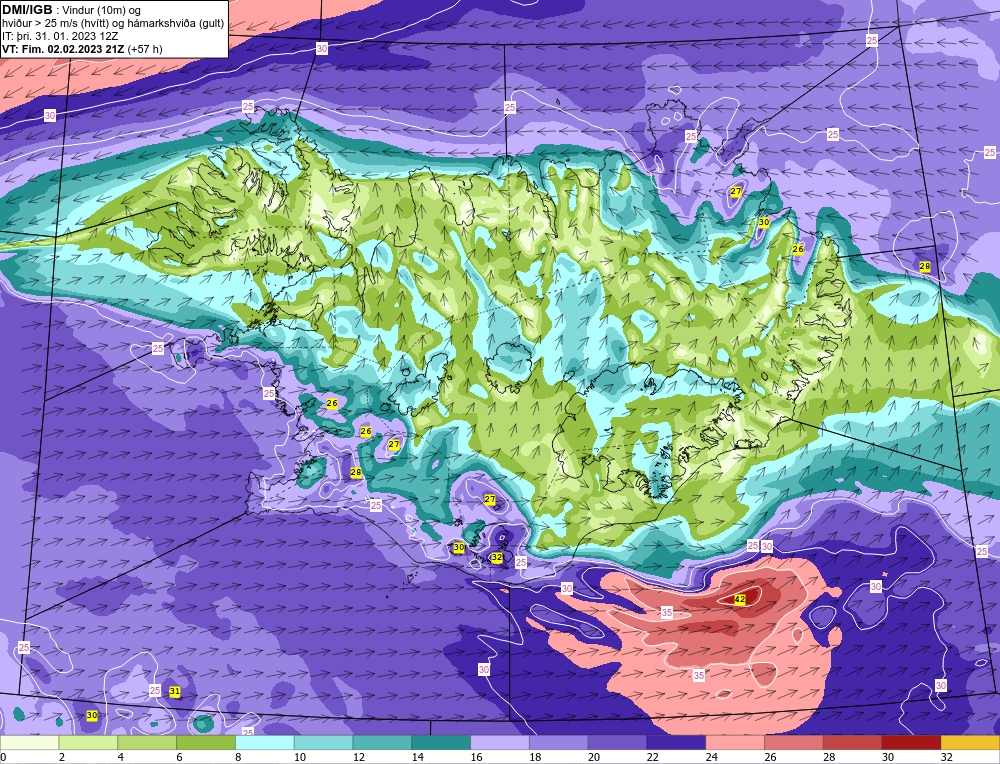Select the 2–4 m/s light green legend swatch
1000x764 pixels.
(x=88, y=742)
